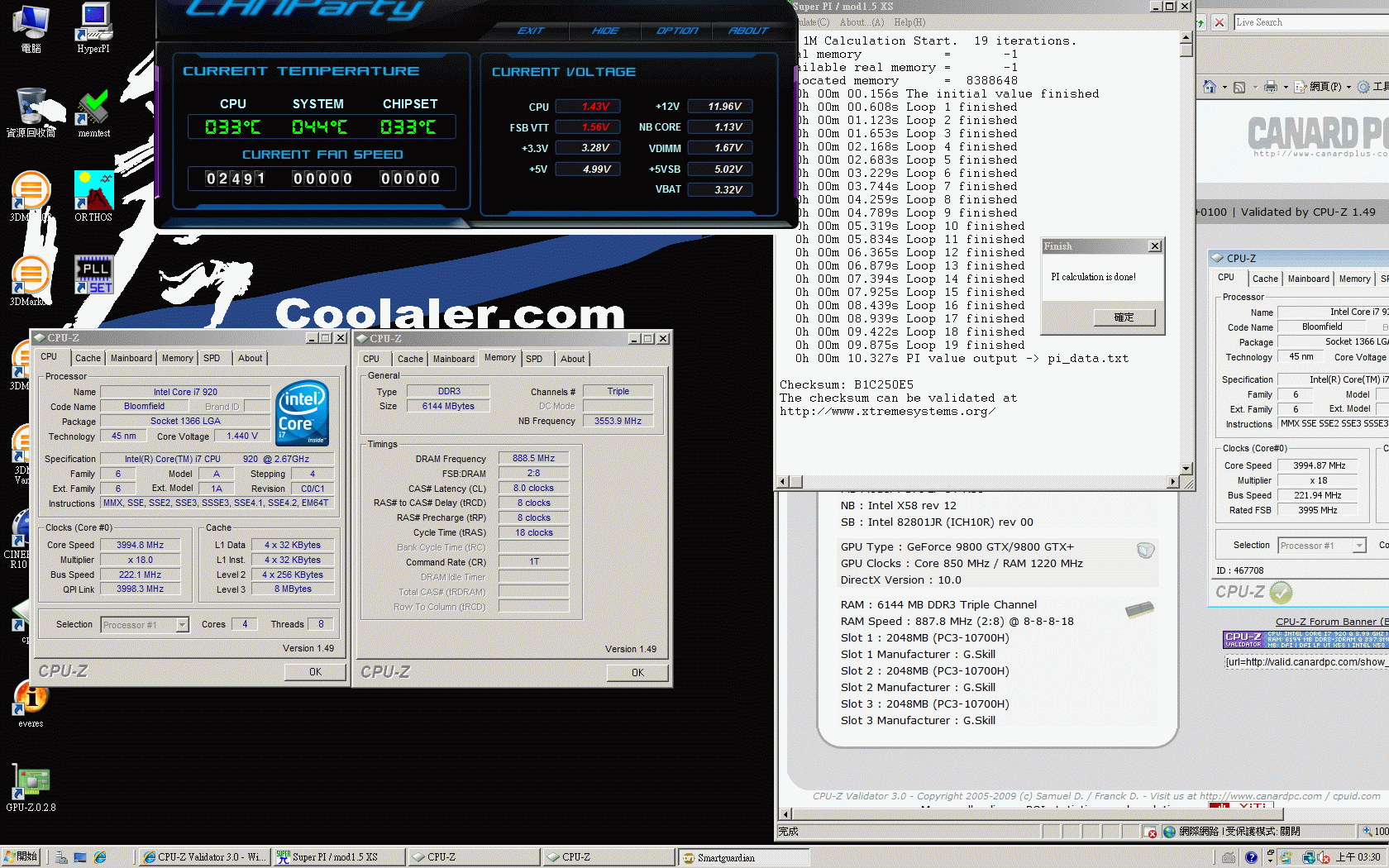The width and height of the screenshot is (1389, 868).
Task: Click OK in the left CPU-Z window
Action: click(315, 672)
